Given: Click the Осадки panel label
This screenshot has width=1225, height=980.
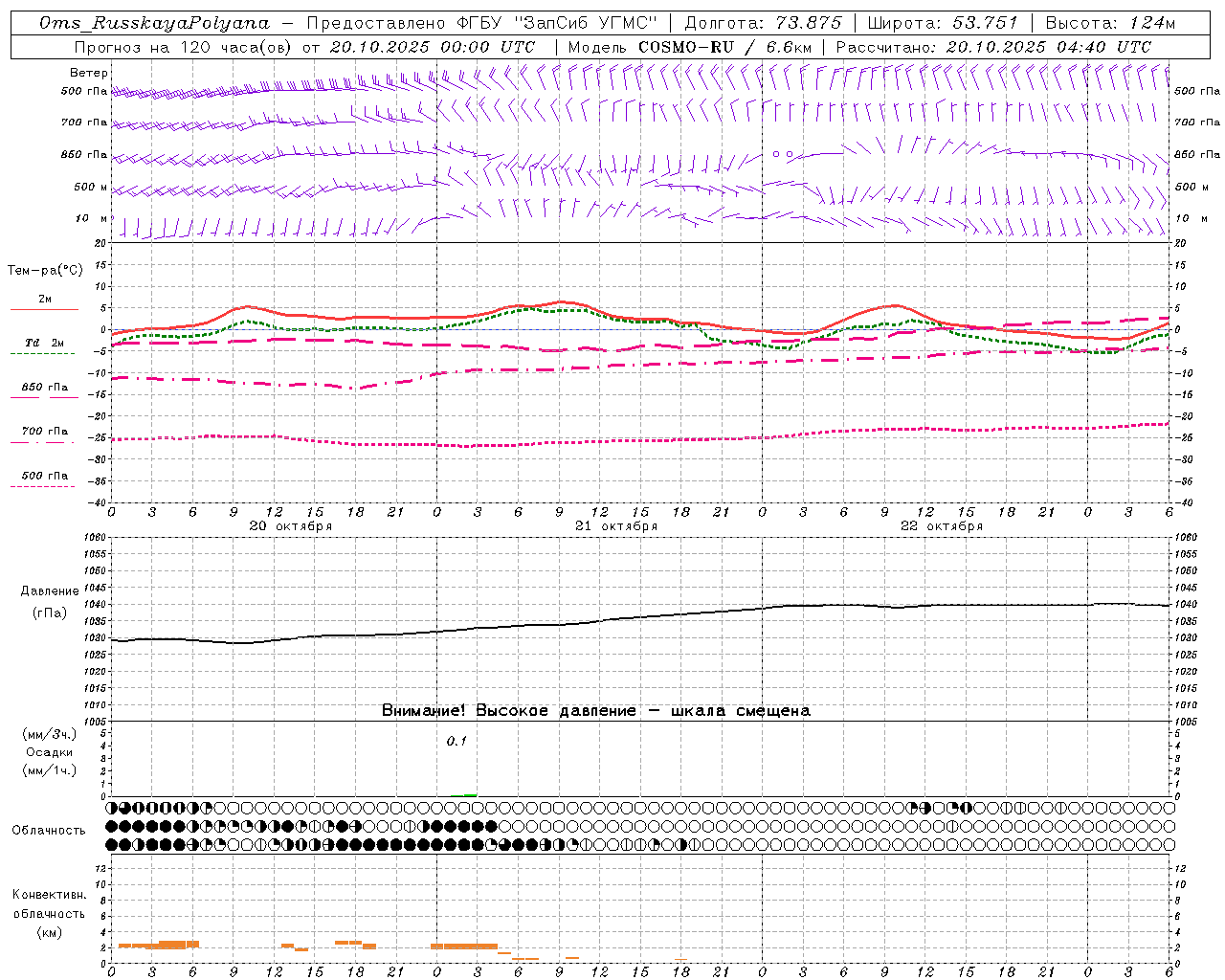Looking at the screenshot, I should [x=50, y=752].
